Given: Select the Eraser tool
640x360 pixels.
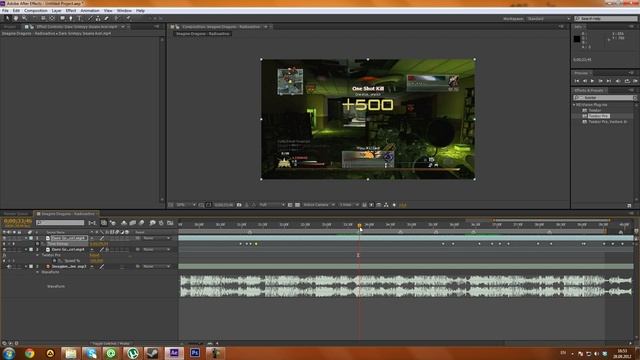Looking at the screenshot, I should 107,18.
